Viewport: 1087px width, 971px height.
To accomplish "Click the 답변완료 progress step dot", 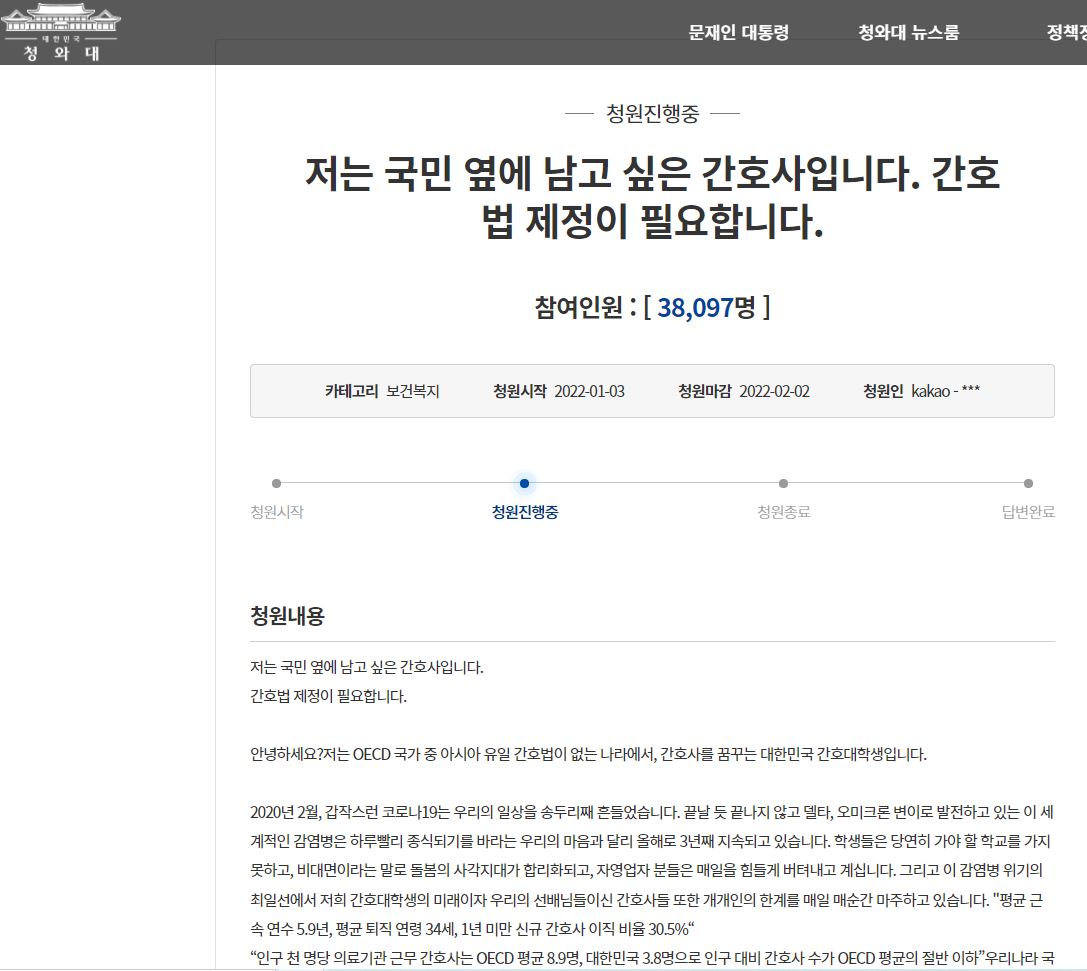I will point(1028,484).
